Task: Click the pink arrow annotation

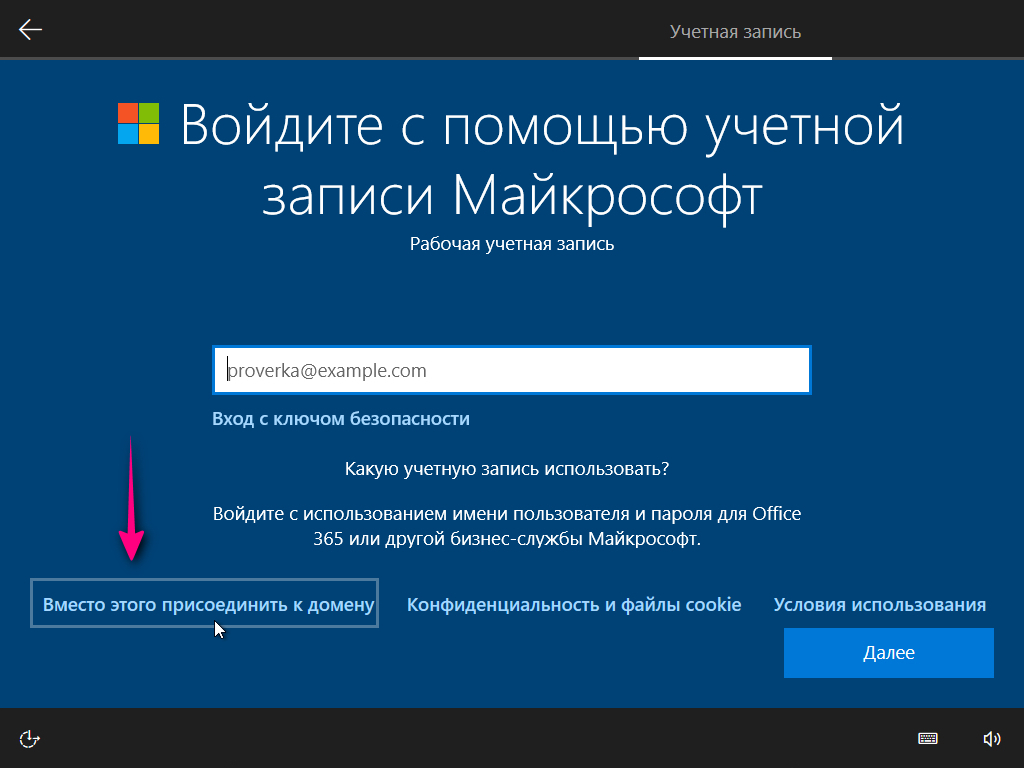Action: [x=132, y=500]
